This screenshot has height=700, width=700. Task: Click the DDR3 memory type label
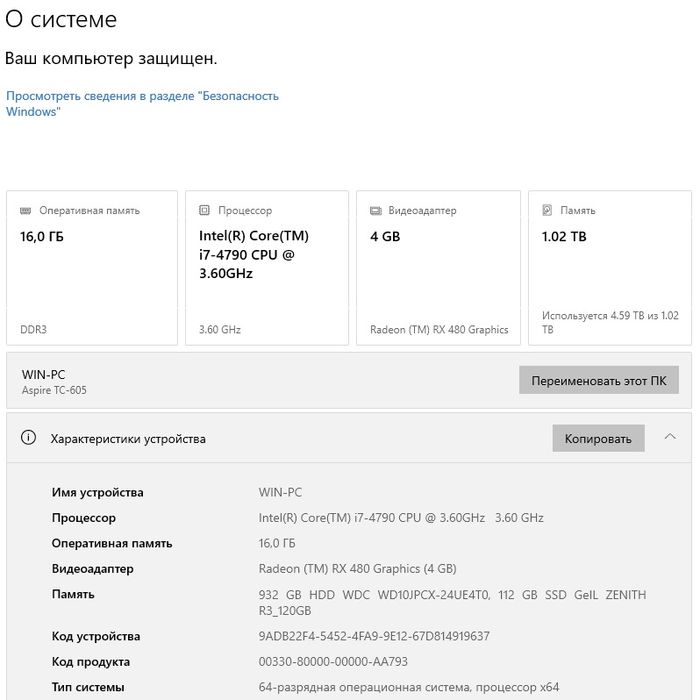point(33,329)
